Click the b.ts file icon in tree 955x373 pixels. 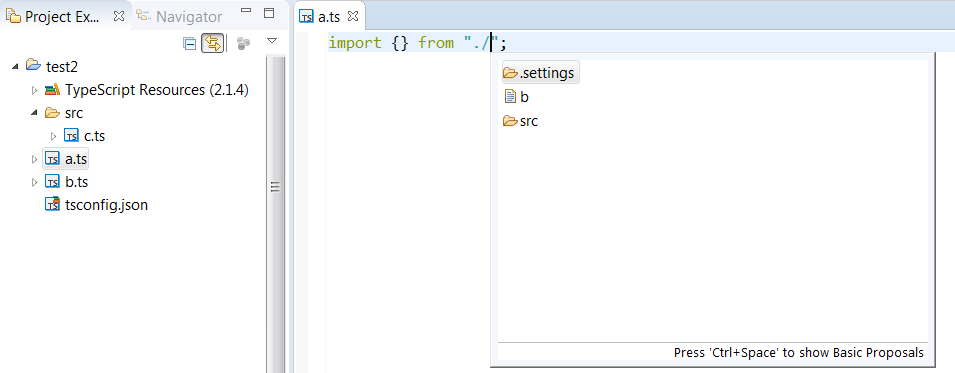point(53,182)
